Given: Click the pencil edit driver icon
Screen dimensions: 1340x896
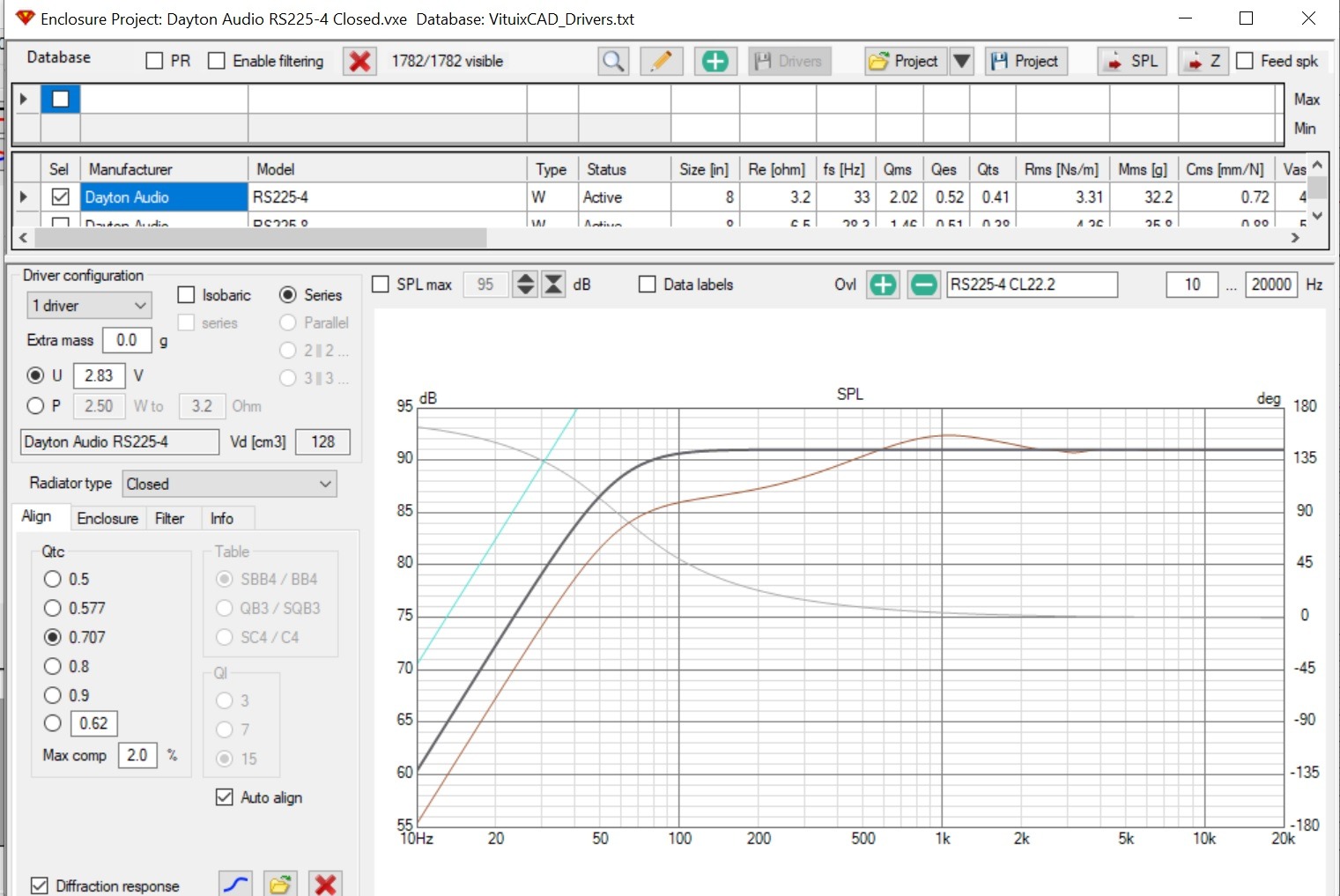Looking at the screenshot, I should pyautogui.click(x=661, y=61).
